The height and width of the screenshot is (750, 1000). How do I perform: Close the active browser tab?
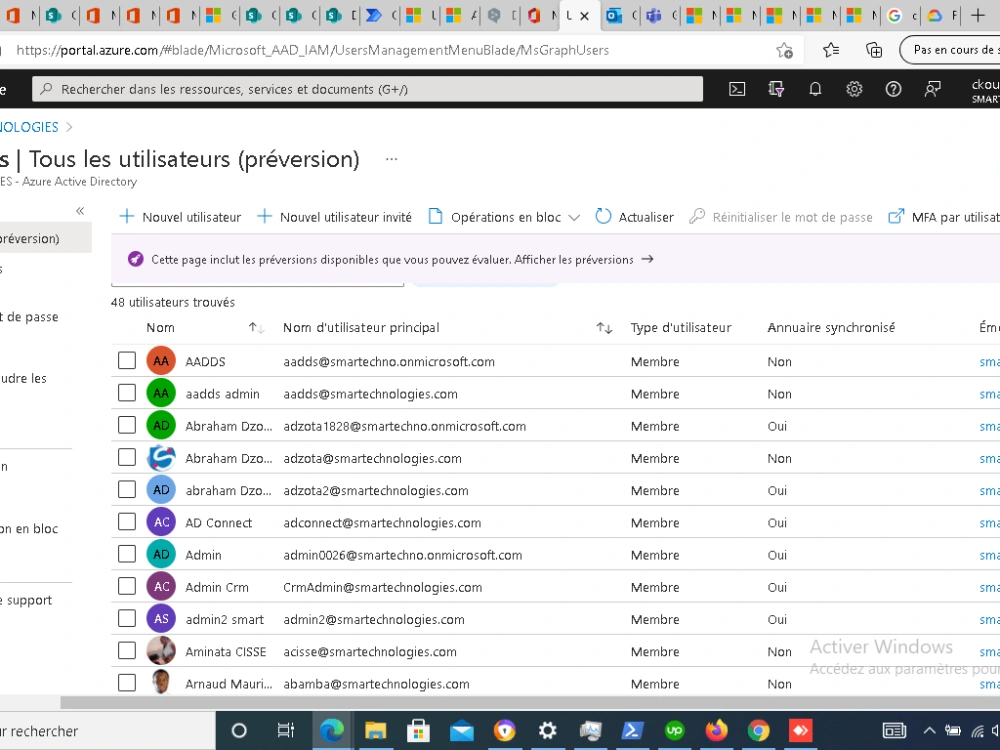pyautogui.click(x=584, y=16)
